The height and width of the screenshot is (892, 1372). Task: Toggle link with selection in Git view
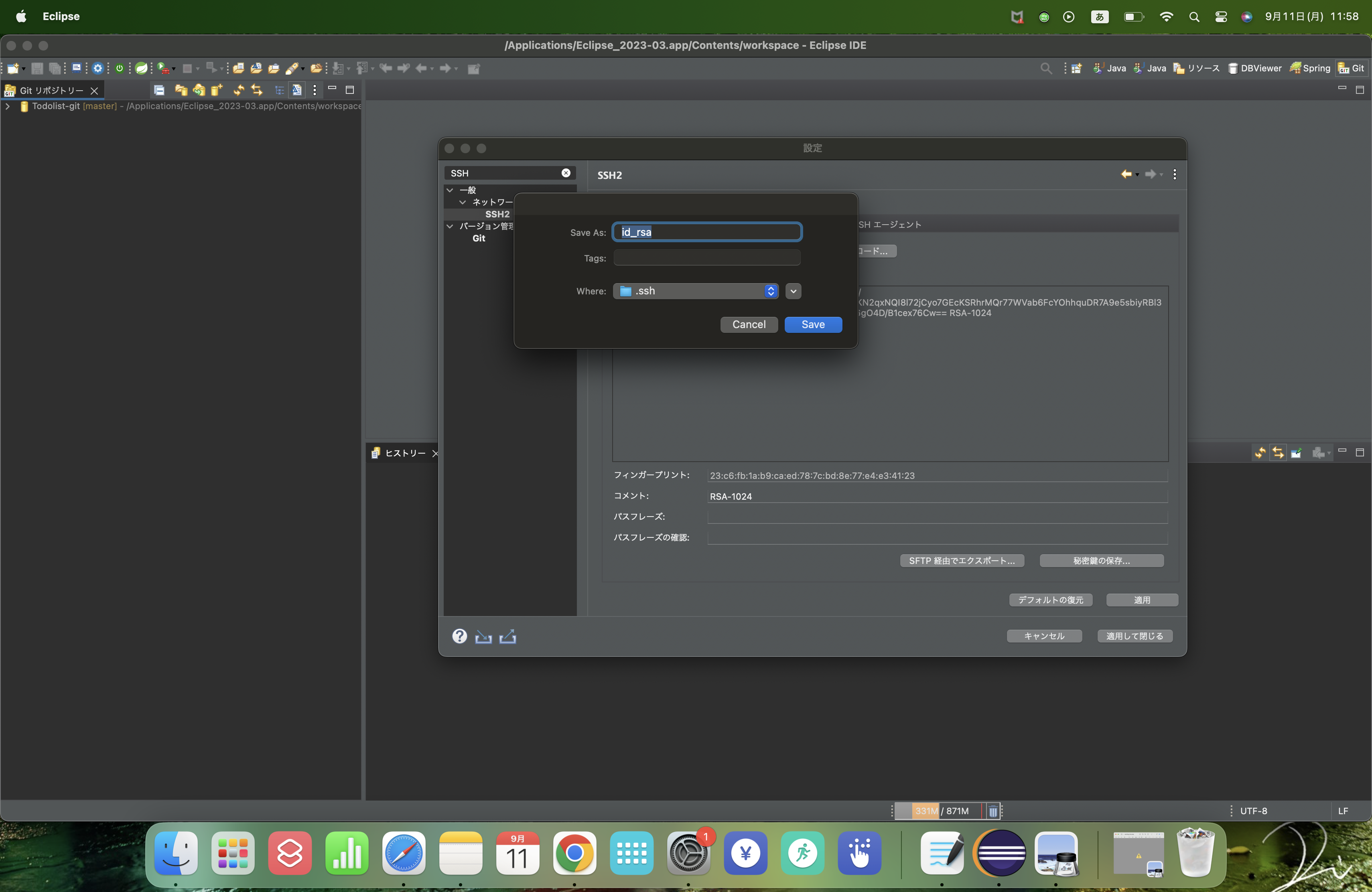coord(257,91)
